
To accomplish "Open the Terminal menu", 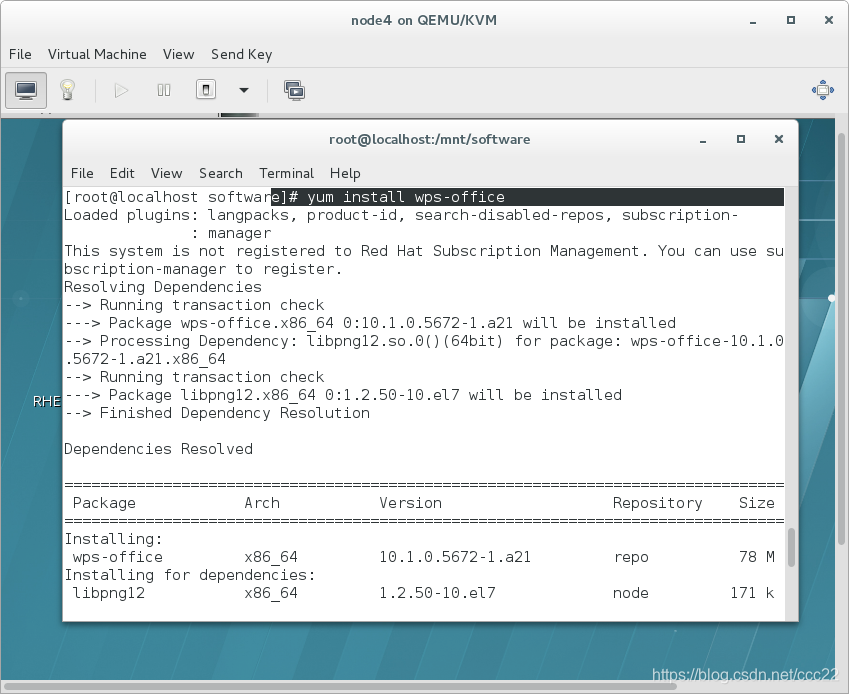I will click(x=286, y=173).
